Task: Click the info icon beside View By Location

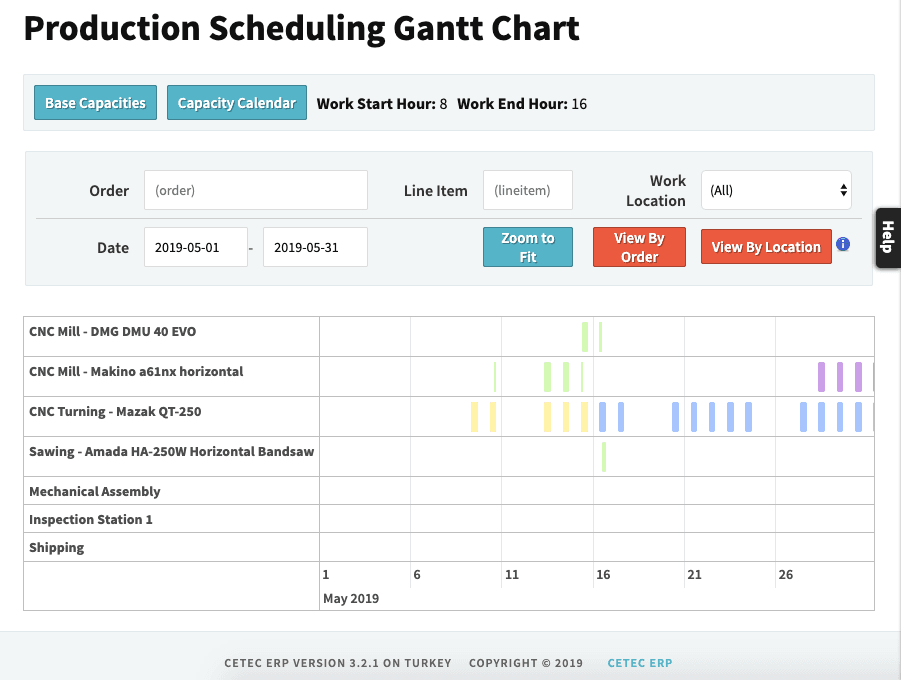Action: point(843,243)
